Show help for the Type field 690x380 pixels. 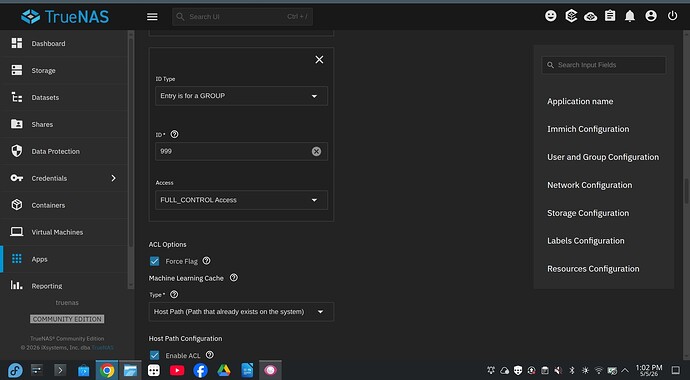click(x=174, y=294)
